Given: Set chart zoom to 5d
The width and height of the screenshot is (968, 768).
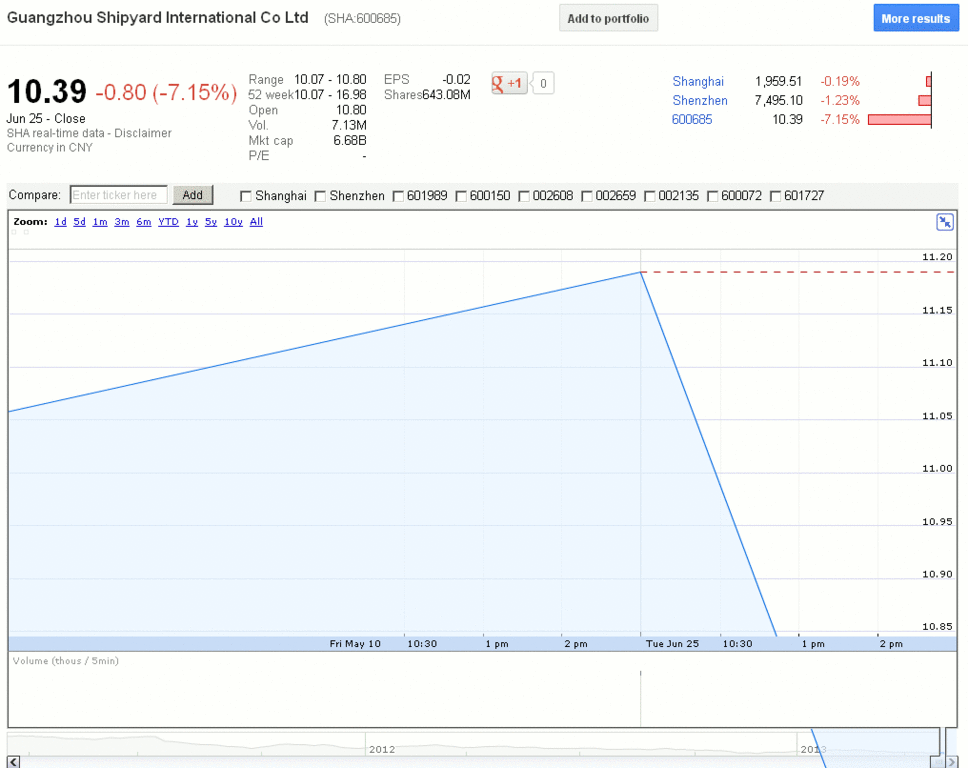Looking at the screenshot, I should click(80, 222).
